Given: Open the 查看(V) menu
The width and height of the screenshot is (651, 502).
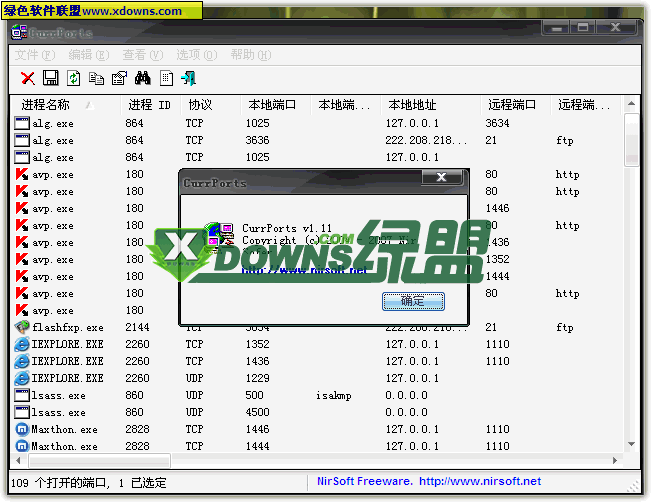Looking at the screenshot, I should [x=143, y=54].
